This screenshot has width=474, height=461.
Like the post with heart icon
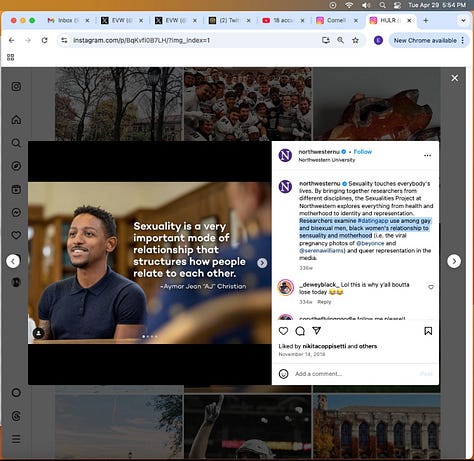coord(283,331)
